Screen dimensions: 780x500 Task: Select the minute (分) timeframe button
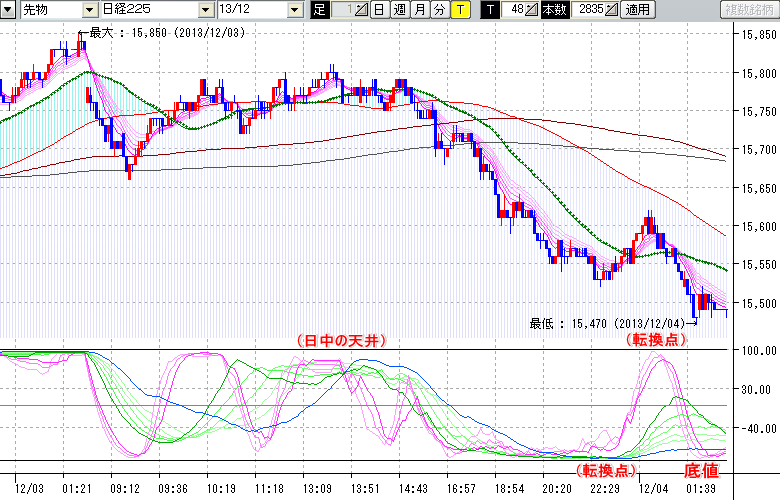(439, 10)
